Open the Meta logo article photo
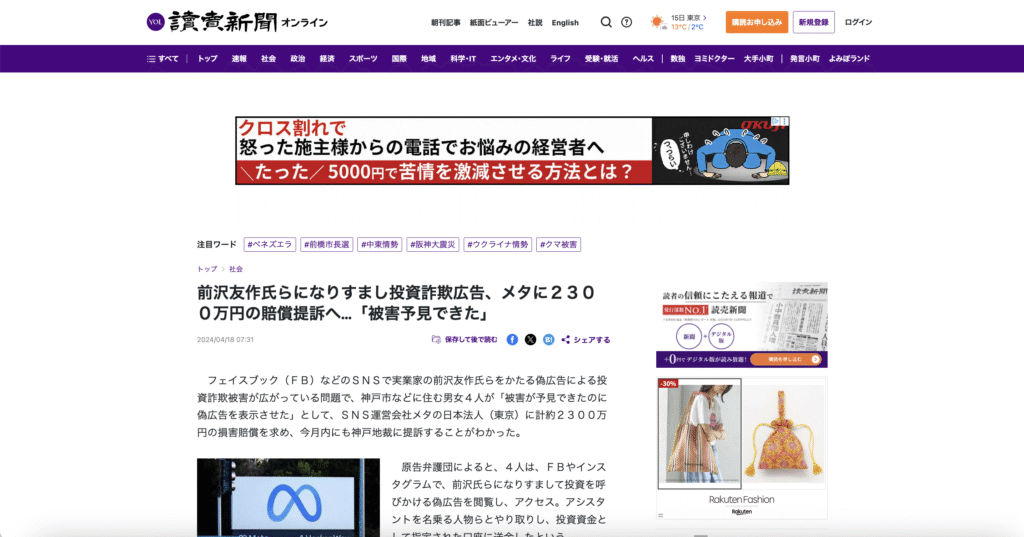 point(288,497)
